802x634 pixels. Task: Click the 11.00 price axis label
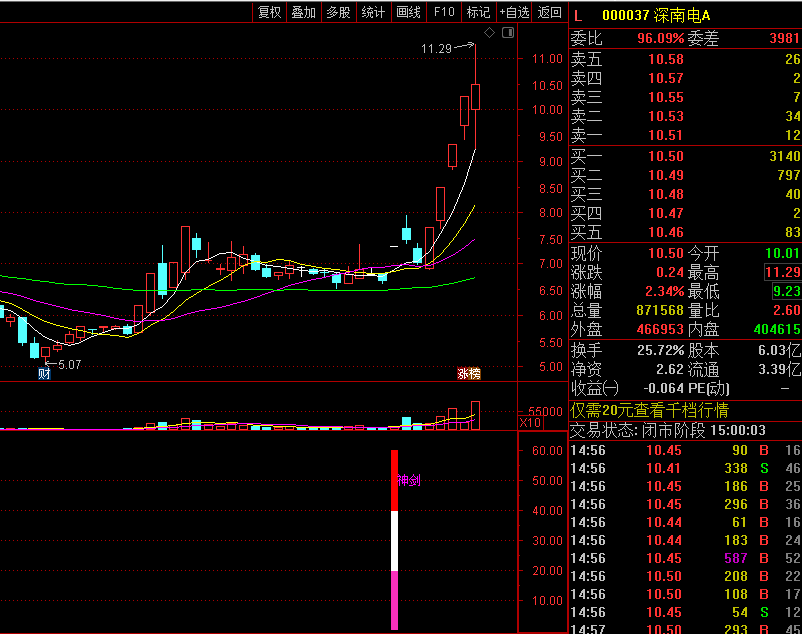[547, 59]
